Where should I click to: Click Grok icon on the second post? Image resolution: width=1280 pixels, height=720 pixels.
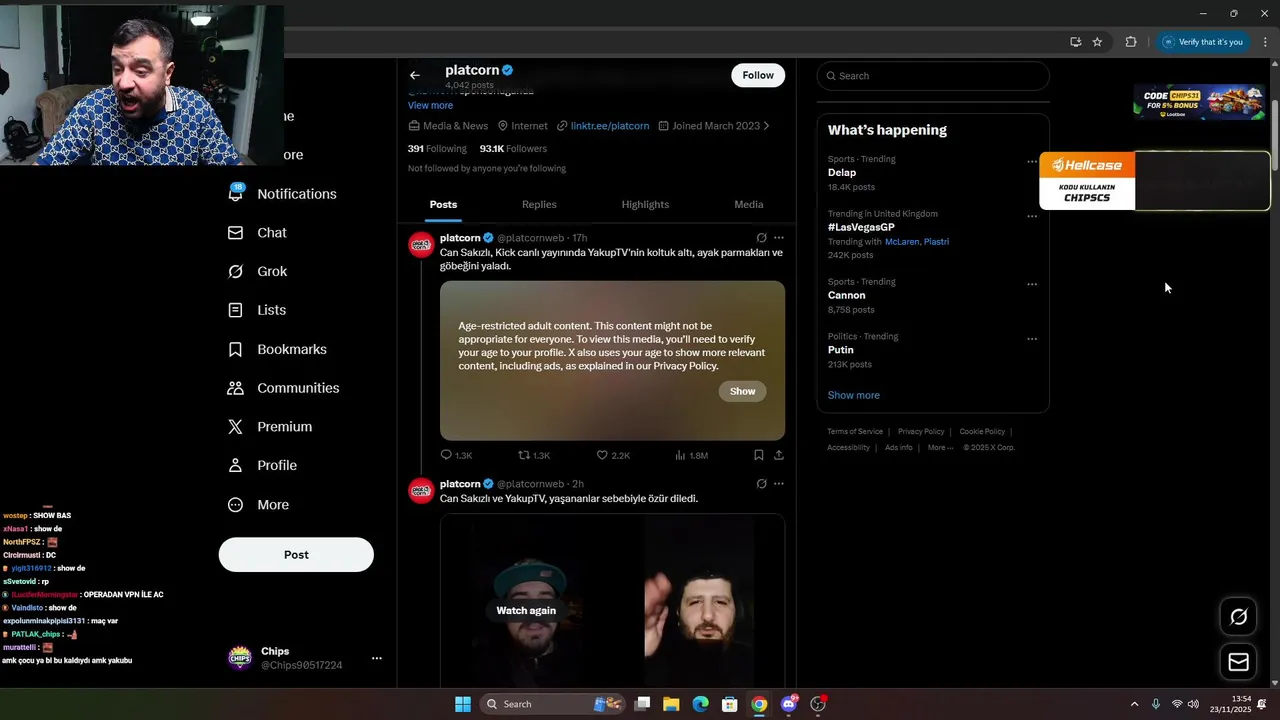tap(762, 484)
